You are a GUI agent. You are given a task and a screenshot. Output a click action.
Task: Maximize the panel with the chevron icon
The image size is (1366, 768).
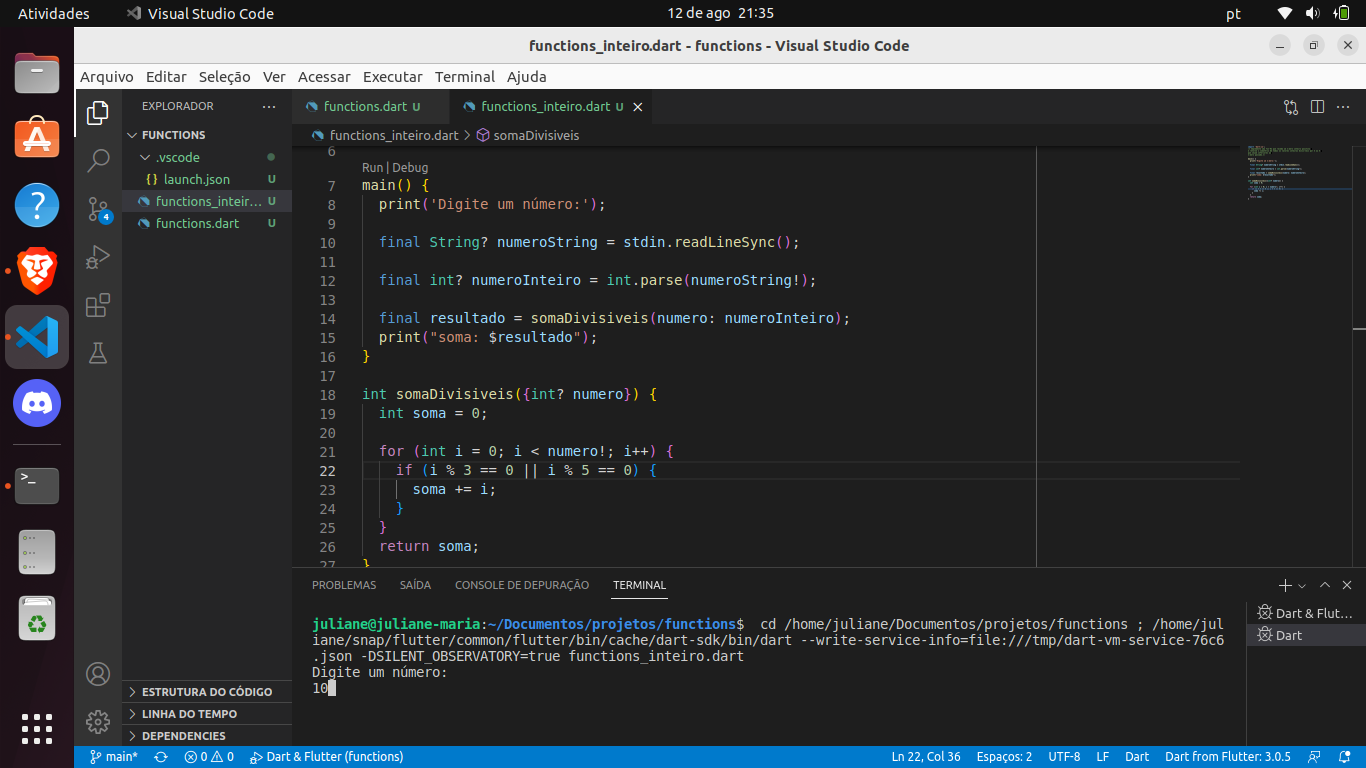pyautogui.click(x=1324, y=585)
